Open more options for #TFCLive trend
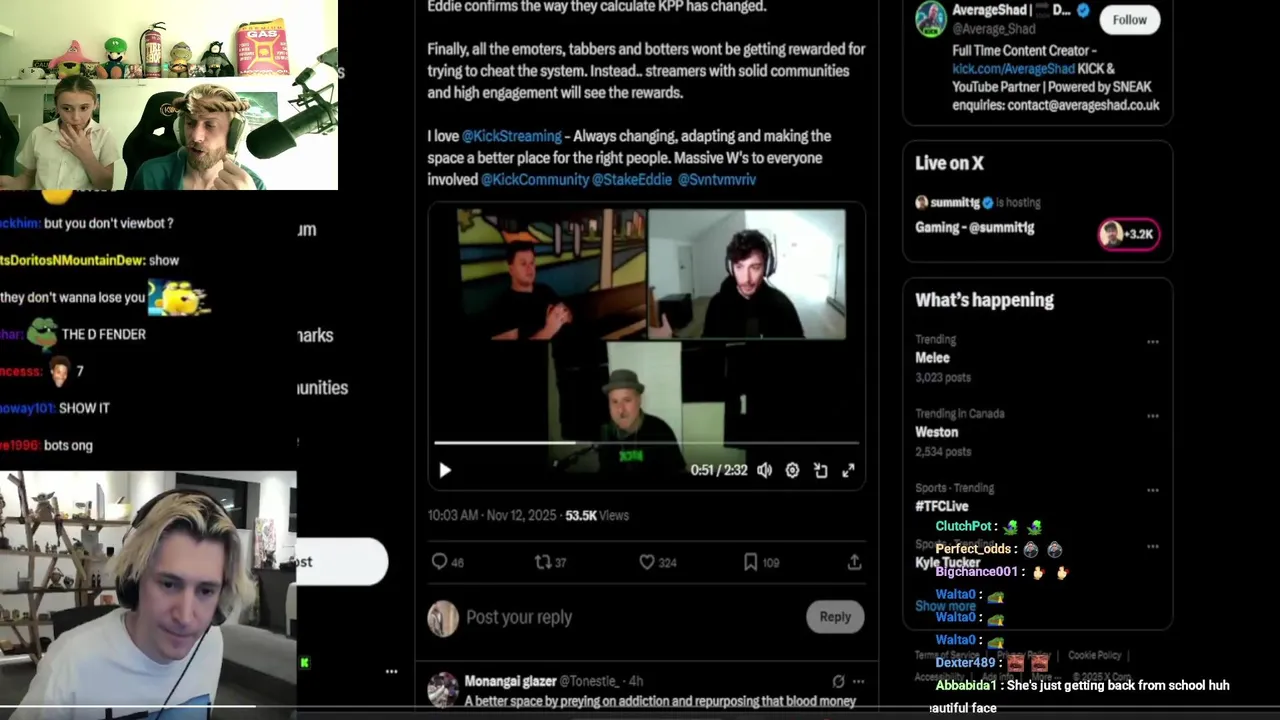The width and height of the screenshot is (1280, 720). pos(1153,490)
